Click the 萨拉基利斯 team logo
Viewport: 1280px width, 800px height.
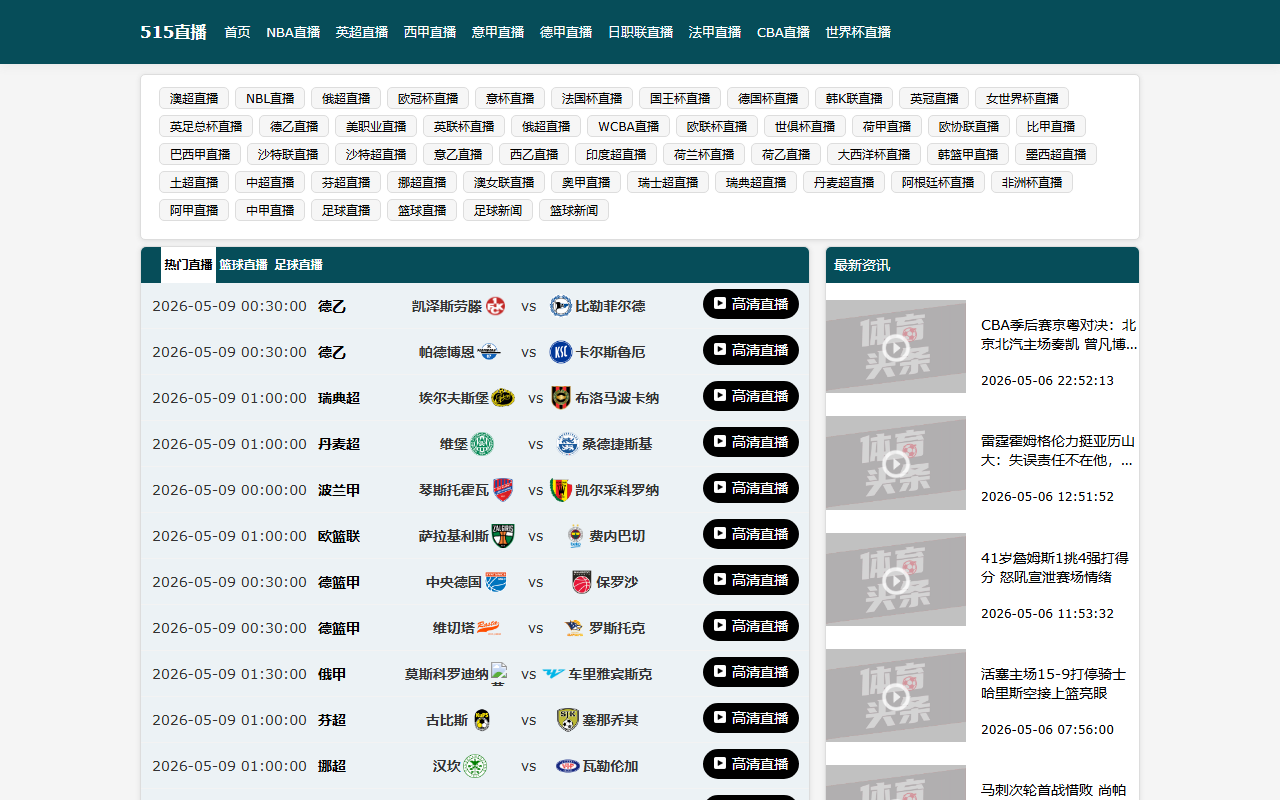click(x=503, y=536)
